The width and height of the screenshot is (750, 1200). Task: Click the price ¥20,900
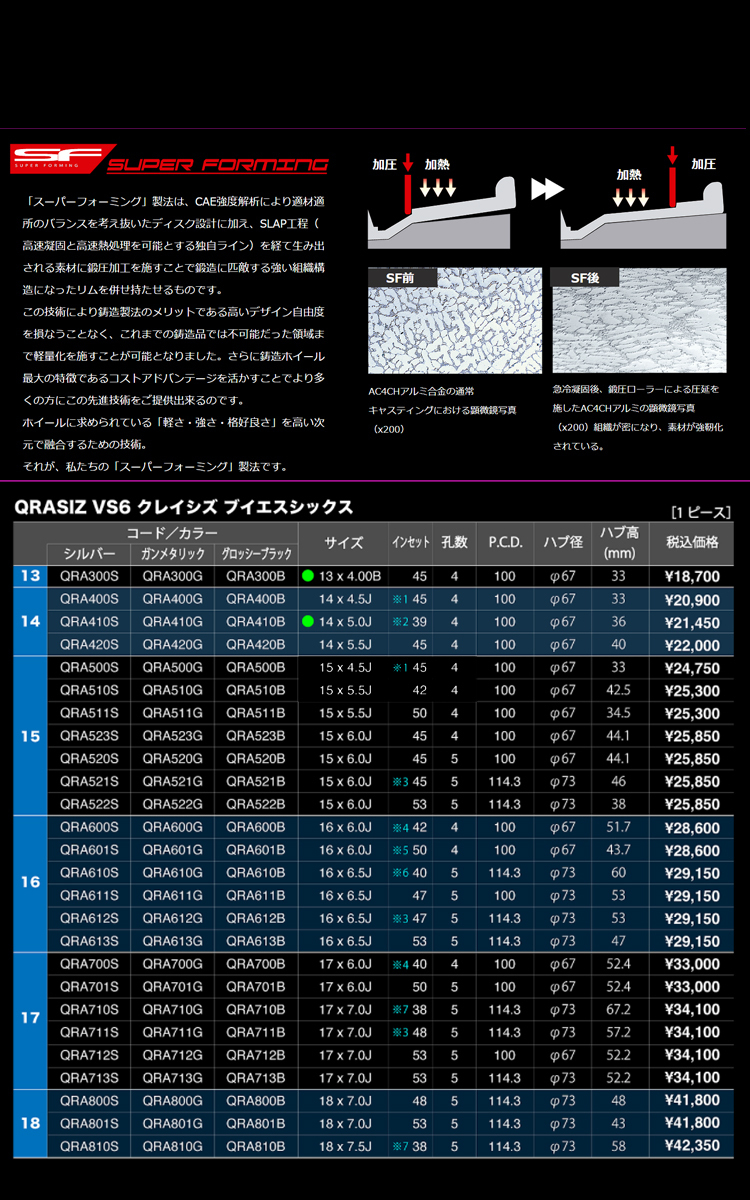coord(692,600)
